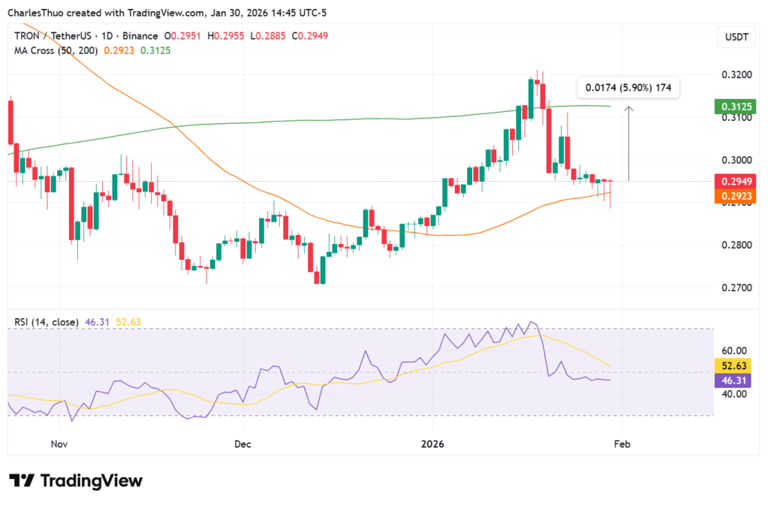Click the Dec label on time axis
This screenshot has height=506, width=768.
click(242, 444)
